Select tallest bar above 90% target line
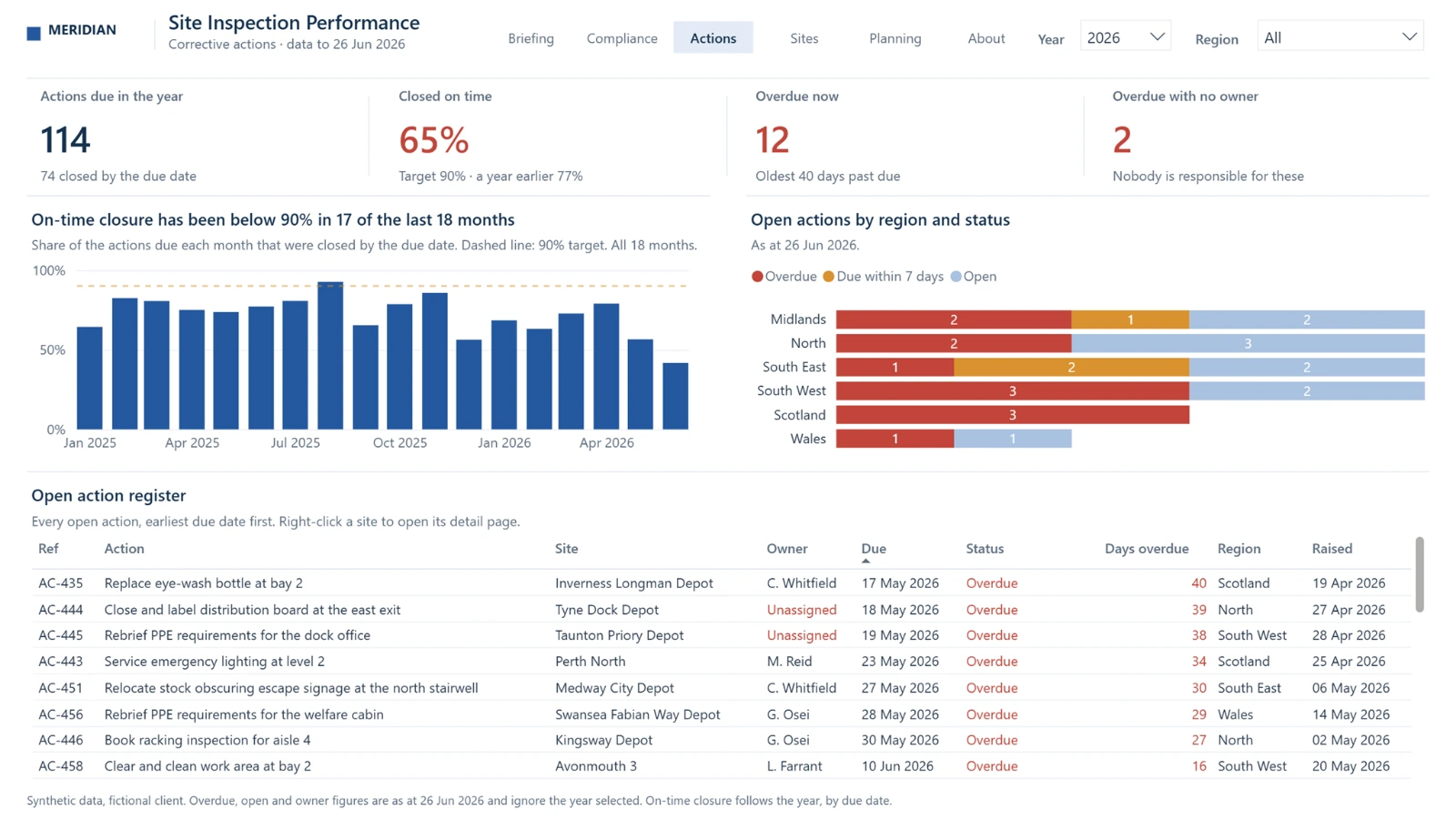Viewport: 1456px width, 820px height. pyautogui.click(x=330, y=356)
